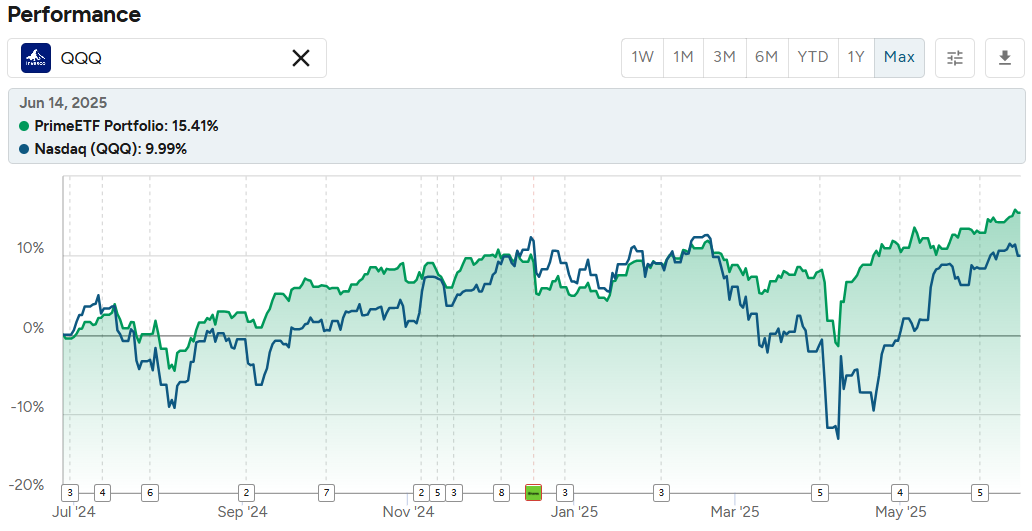Click the '-10%' y-axis label
This screenshot has width=1032, height=531.
click(x=28, y=407)
